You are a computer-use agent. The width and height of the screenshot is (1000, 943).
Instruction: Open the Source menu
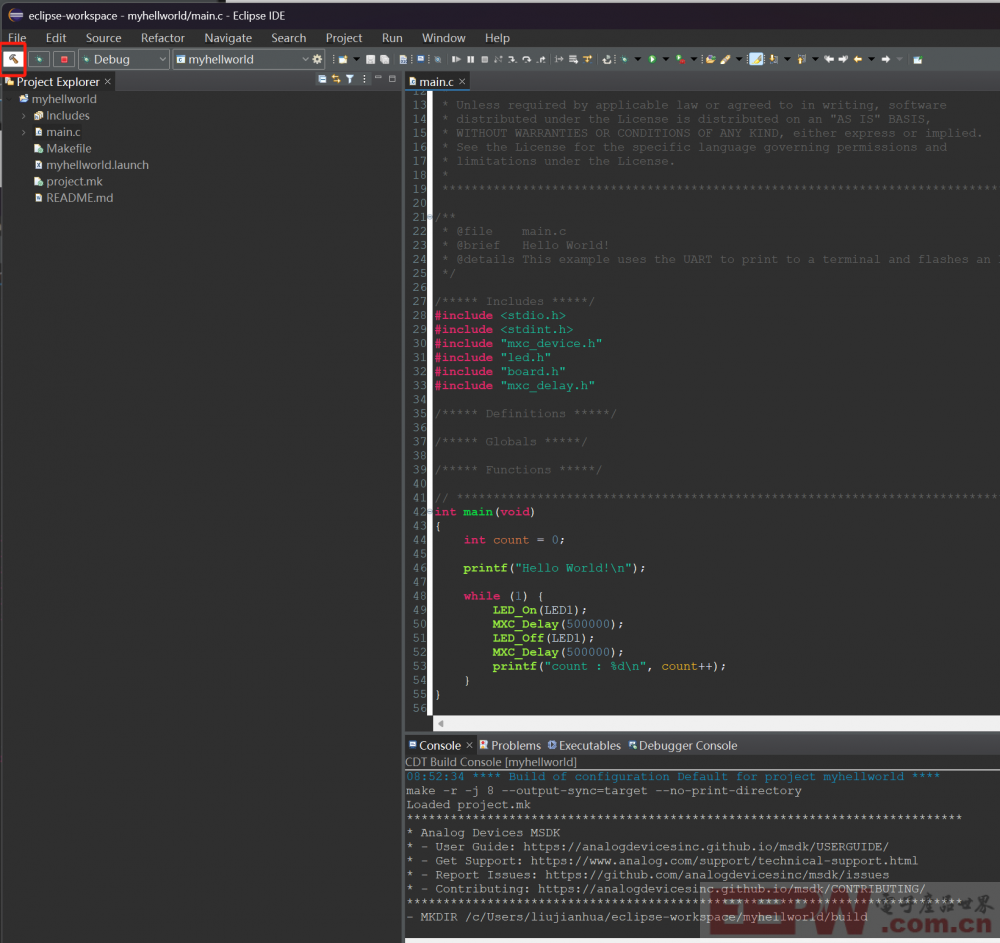(x=103, y=38)
